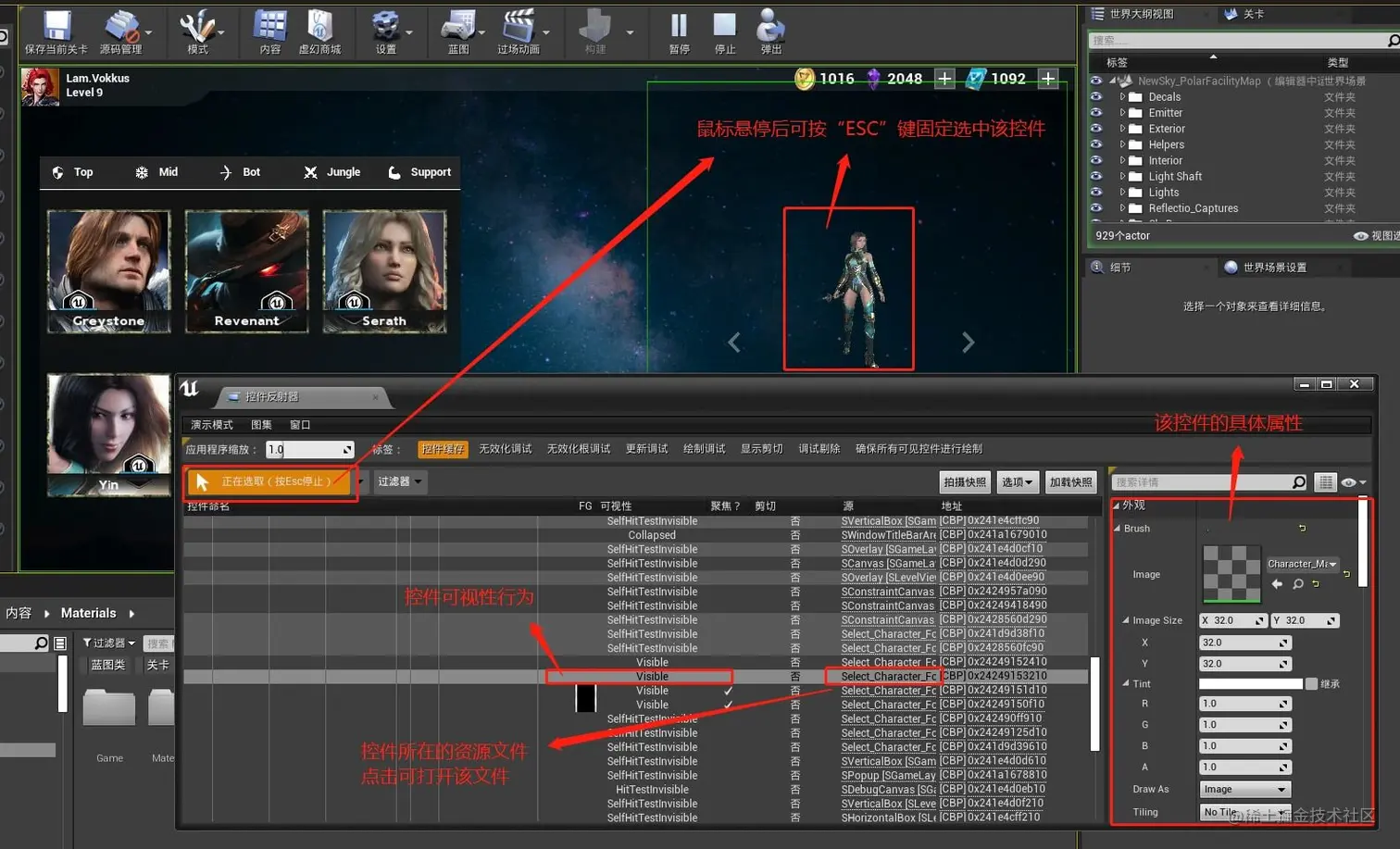The height and width of the screenshot is (849, 1400).
Task: Toggle visibility eye for Interior folder
Action: (x=1096, y=160)
